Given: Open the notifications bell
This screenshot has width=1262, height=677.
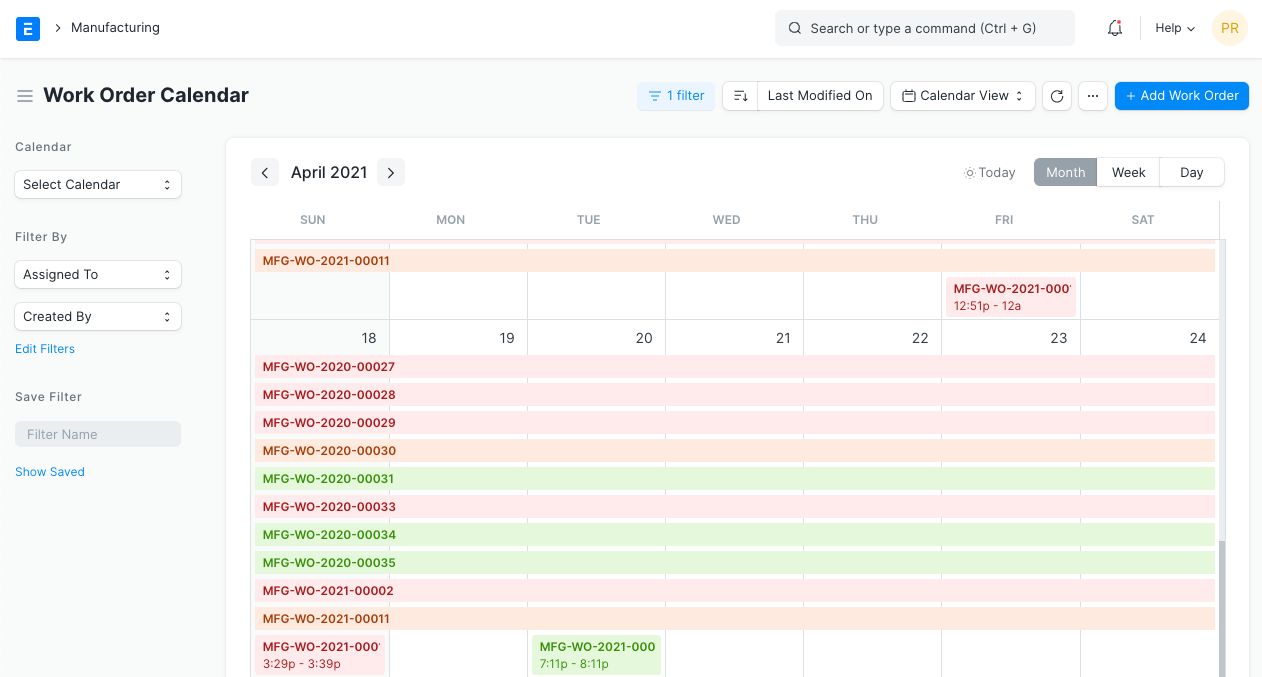Looking at the screenshot, I should point(1115,28).
